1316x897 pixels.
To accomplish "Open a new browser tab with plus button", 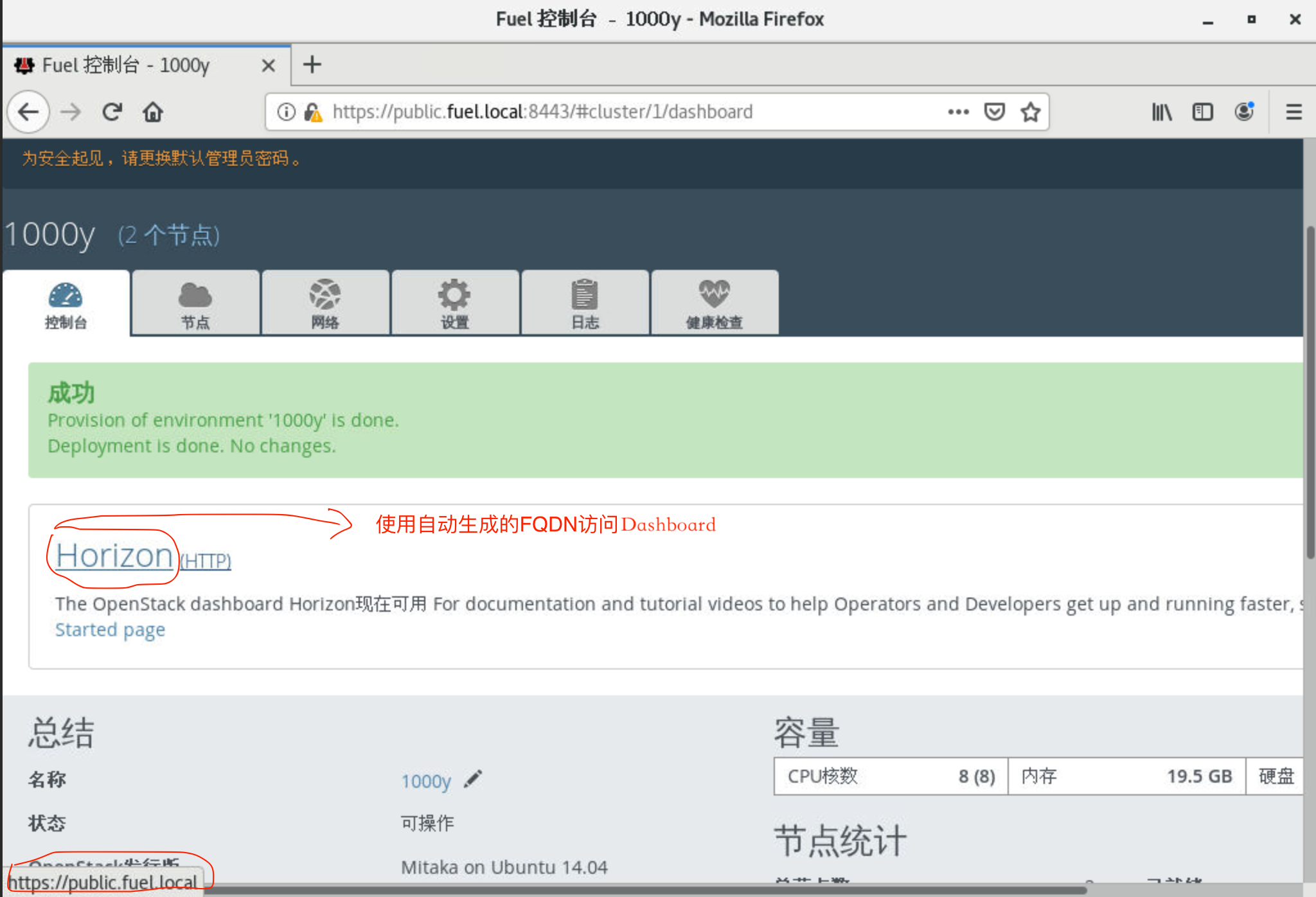I will (312, 64).
